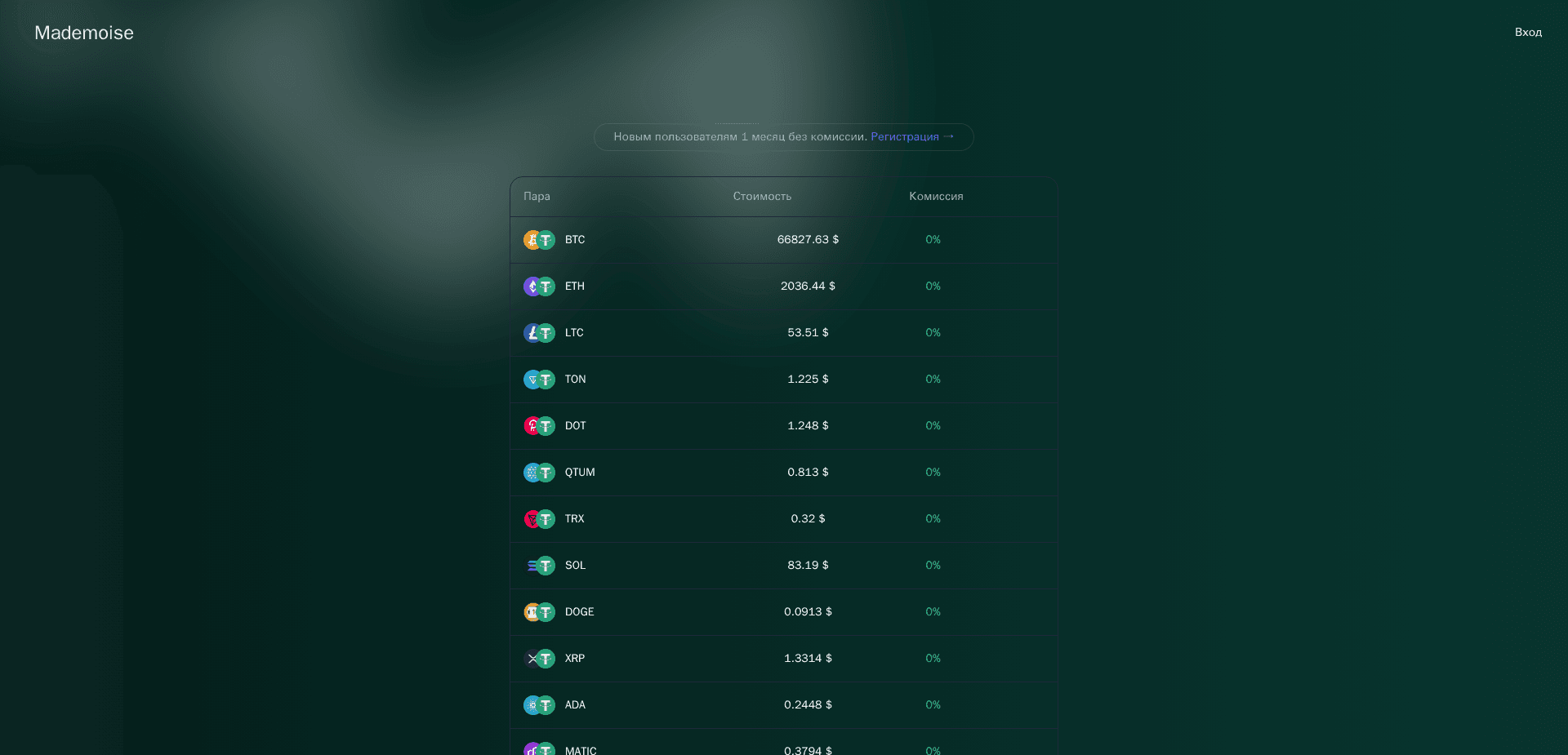Viewport: 1568px width, 755px height.
Task: Click the Комиссия column header
Action: point(936,197)
